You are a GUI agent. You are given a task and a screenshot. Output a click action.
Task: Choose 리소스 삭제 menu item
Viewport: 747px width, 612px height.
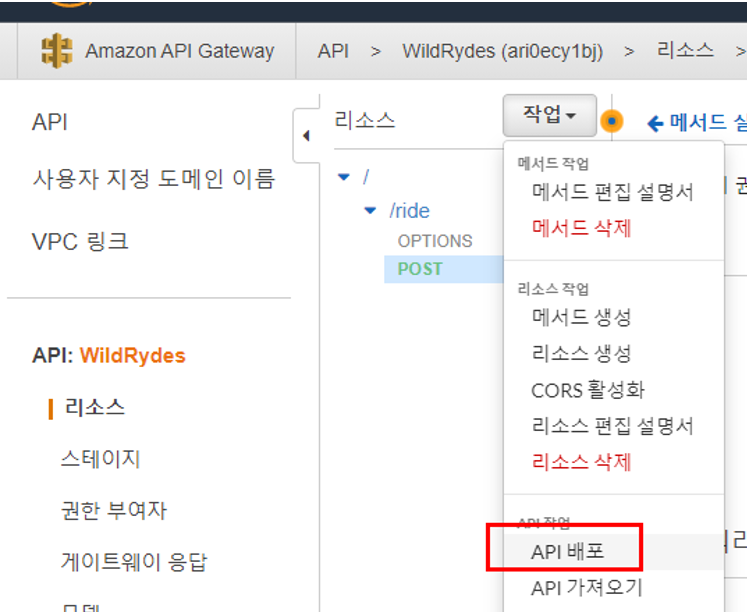point(582,462)
